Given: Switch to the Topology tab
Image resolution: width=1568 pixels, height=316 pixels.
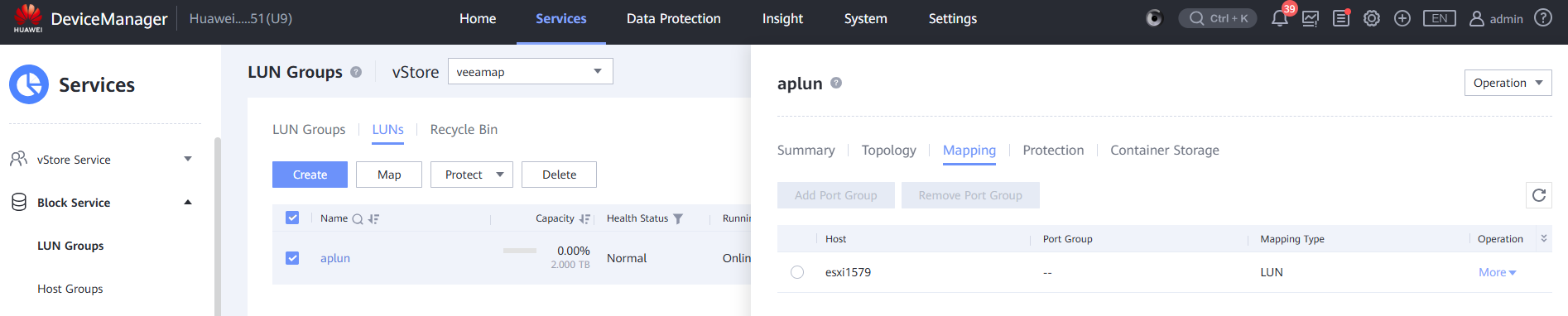Looking at the screenshot, I should point(888,150).
